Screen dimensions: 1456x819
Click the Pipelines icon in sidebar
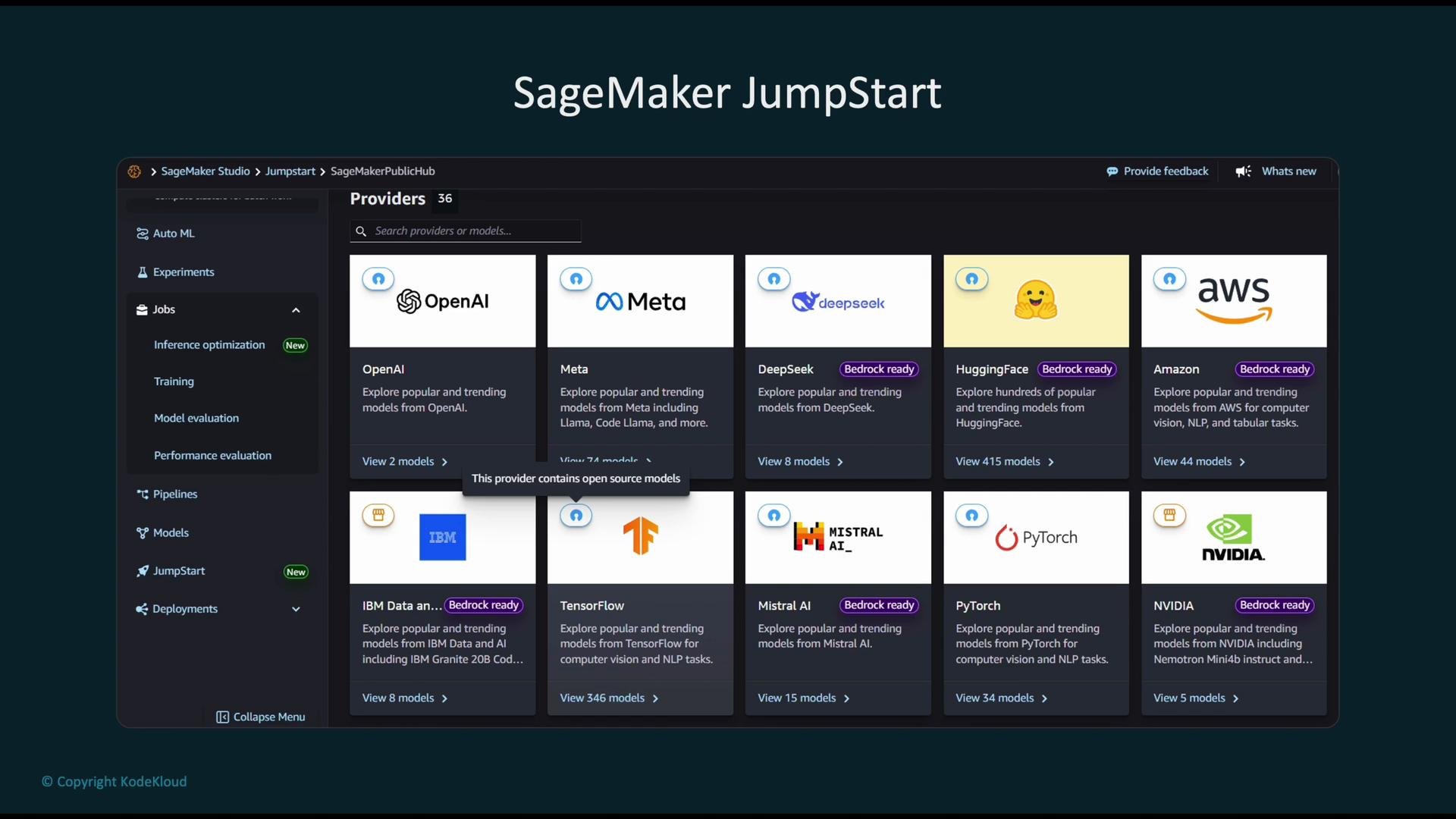pyautogui.click(x=142, y=494)
